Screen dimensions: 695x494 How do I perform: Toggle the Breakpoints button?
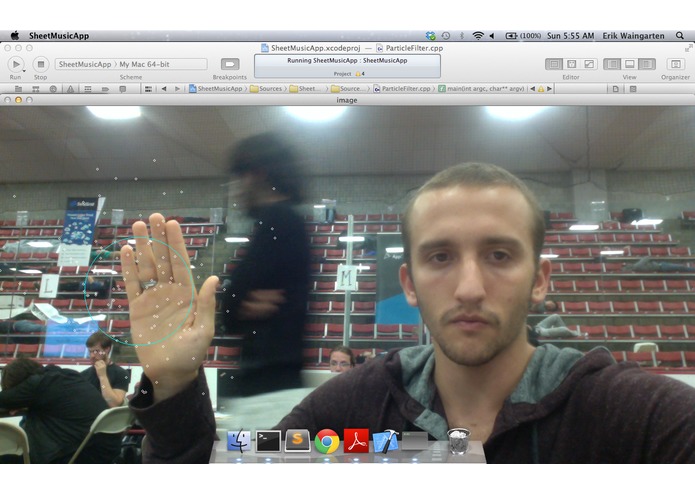(x=230, y=64)
